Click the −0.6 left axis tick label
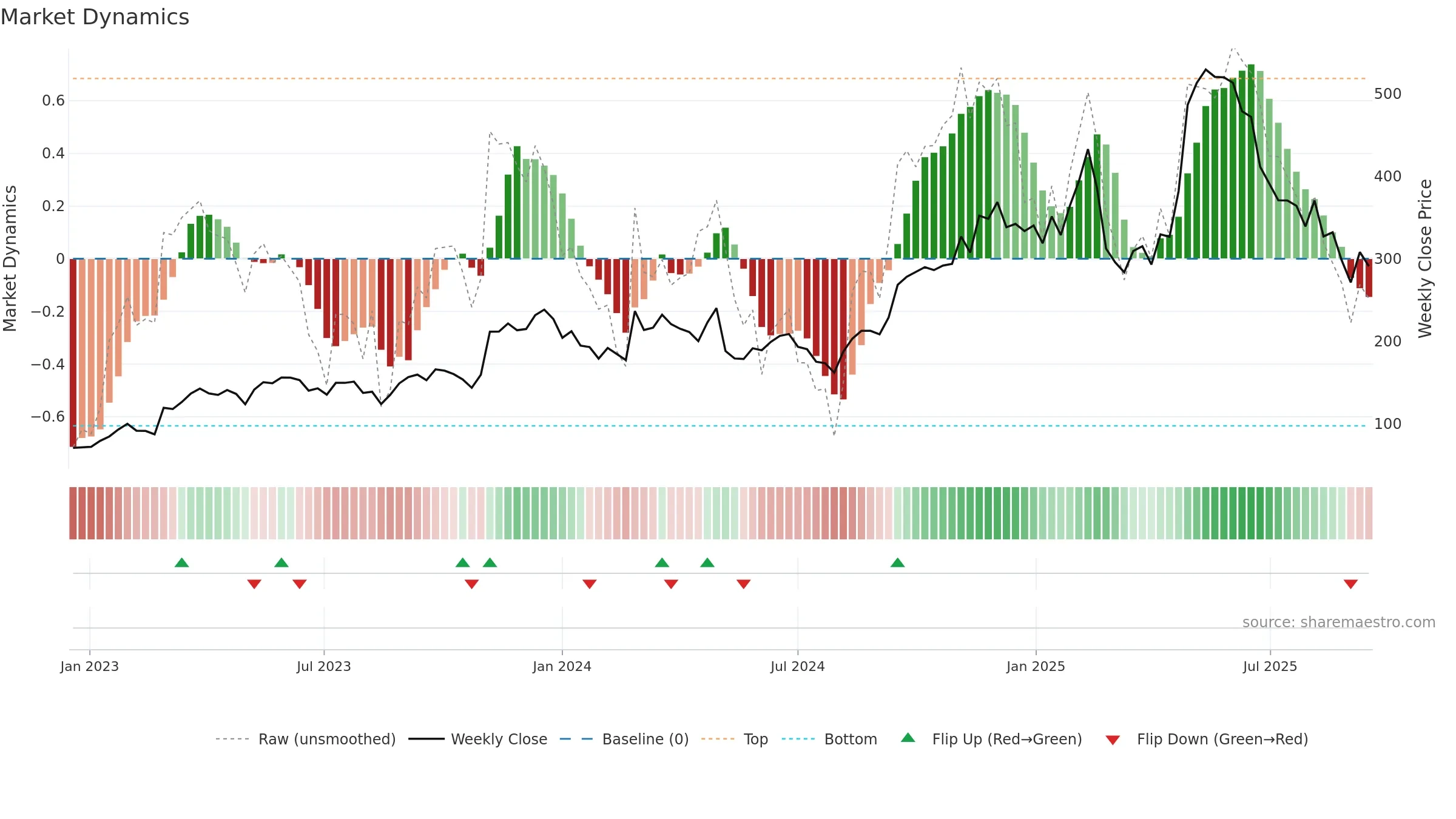The image size is (1456, 819). pyautogui.click(x=48, y=417)
